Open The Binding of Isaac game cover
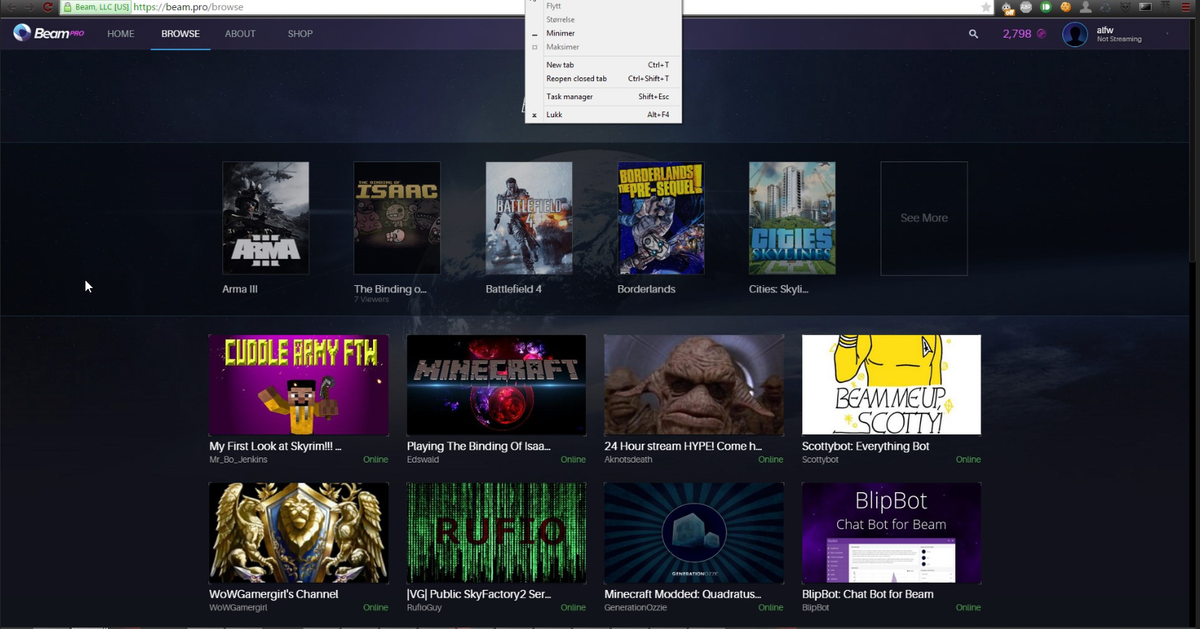1200x629 pixels. point(397,218)
